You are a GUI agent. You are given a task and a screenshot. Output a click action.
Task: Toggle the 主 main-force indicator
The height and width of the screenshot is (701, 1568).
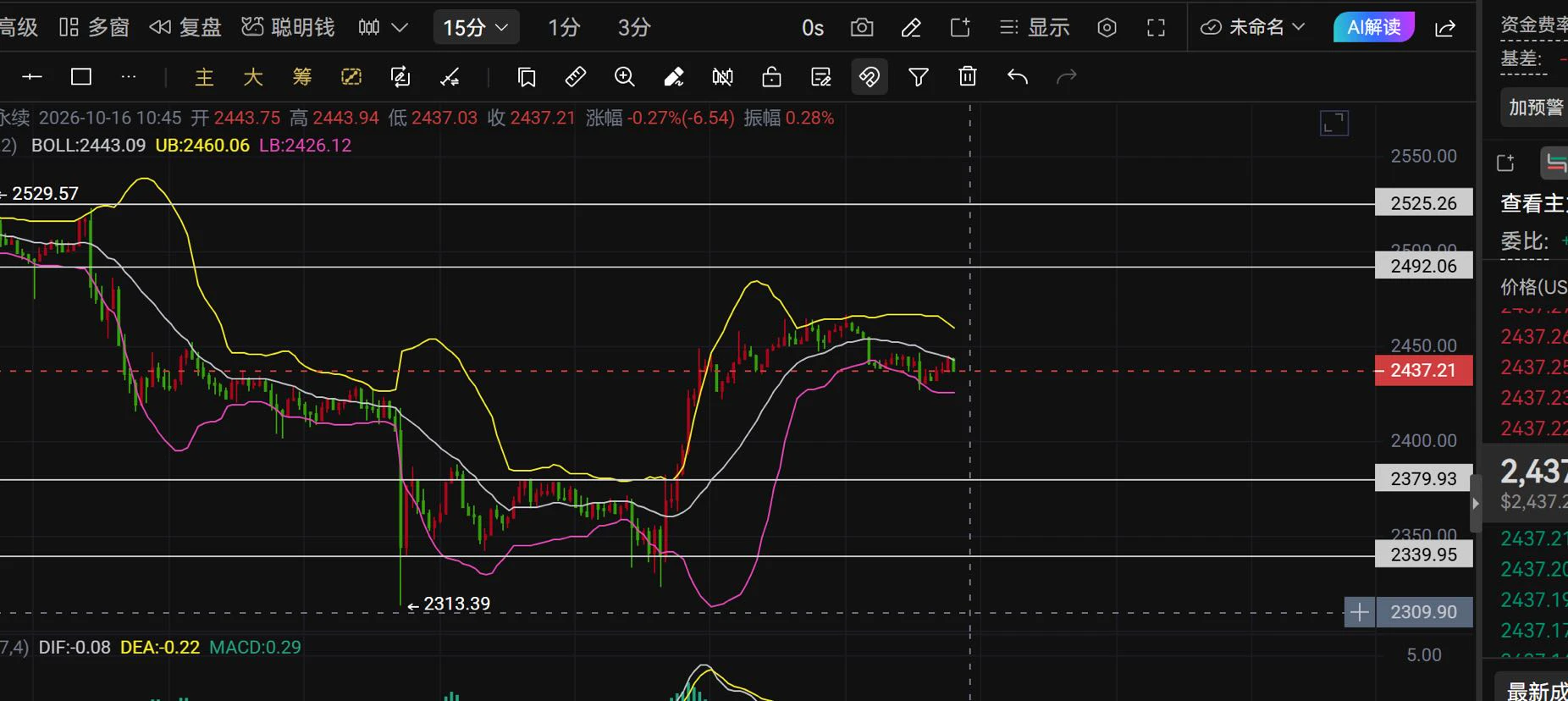coord(204,77)
